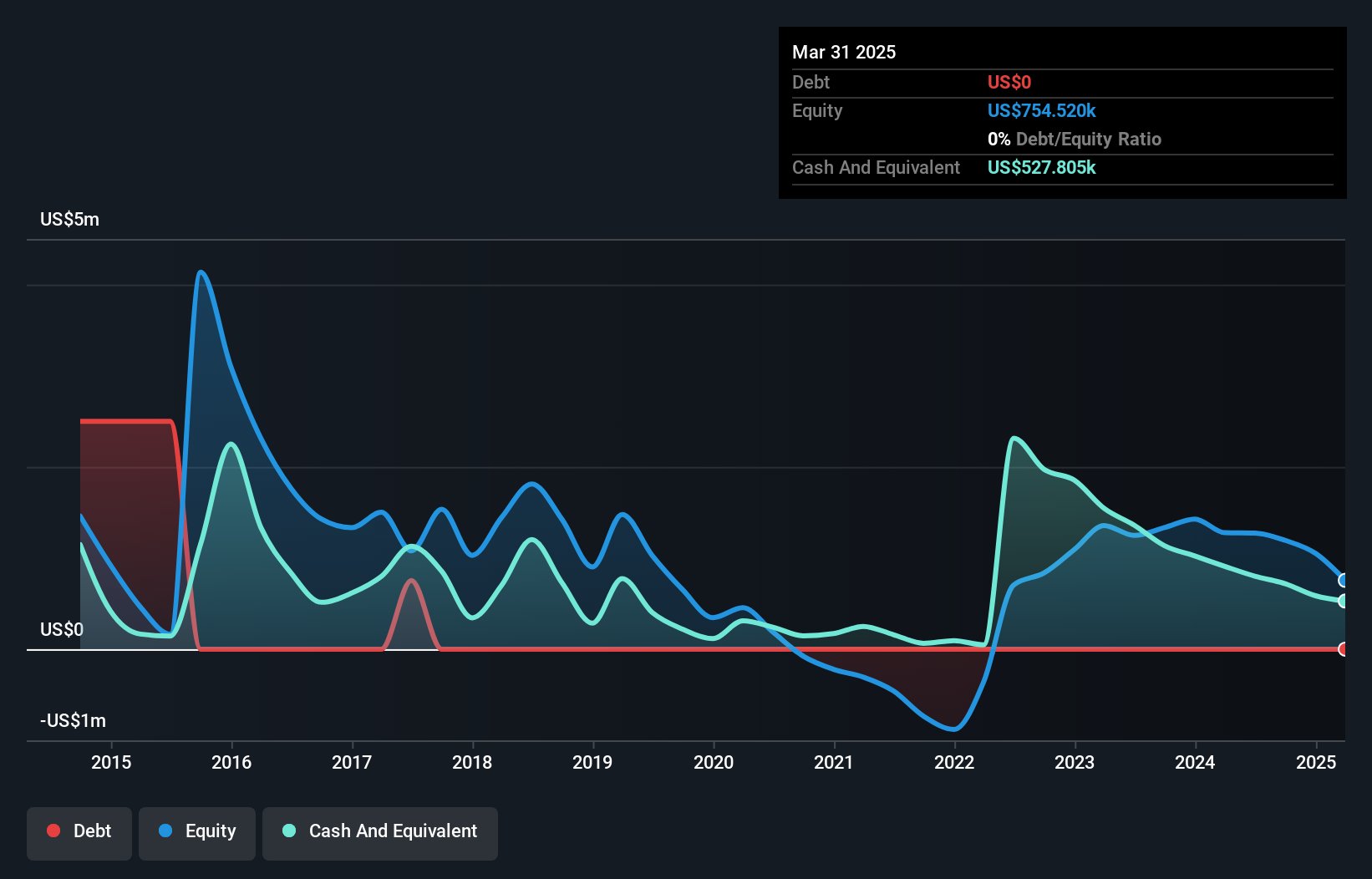The height and width of the screenshot is (879, 1372).
Task: Click the blue Equity endpoint marker on chart
Action: [x=1344, y=580]
